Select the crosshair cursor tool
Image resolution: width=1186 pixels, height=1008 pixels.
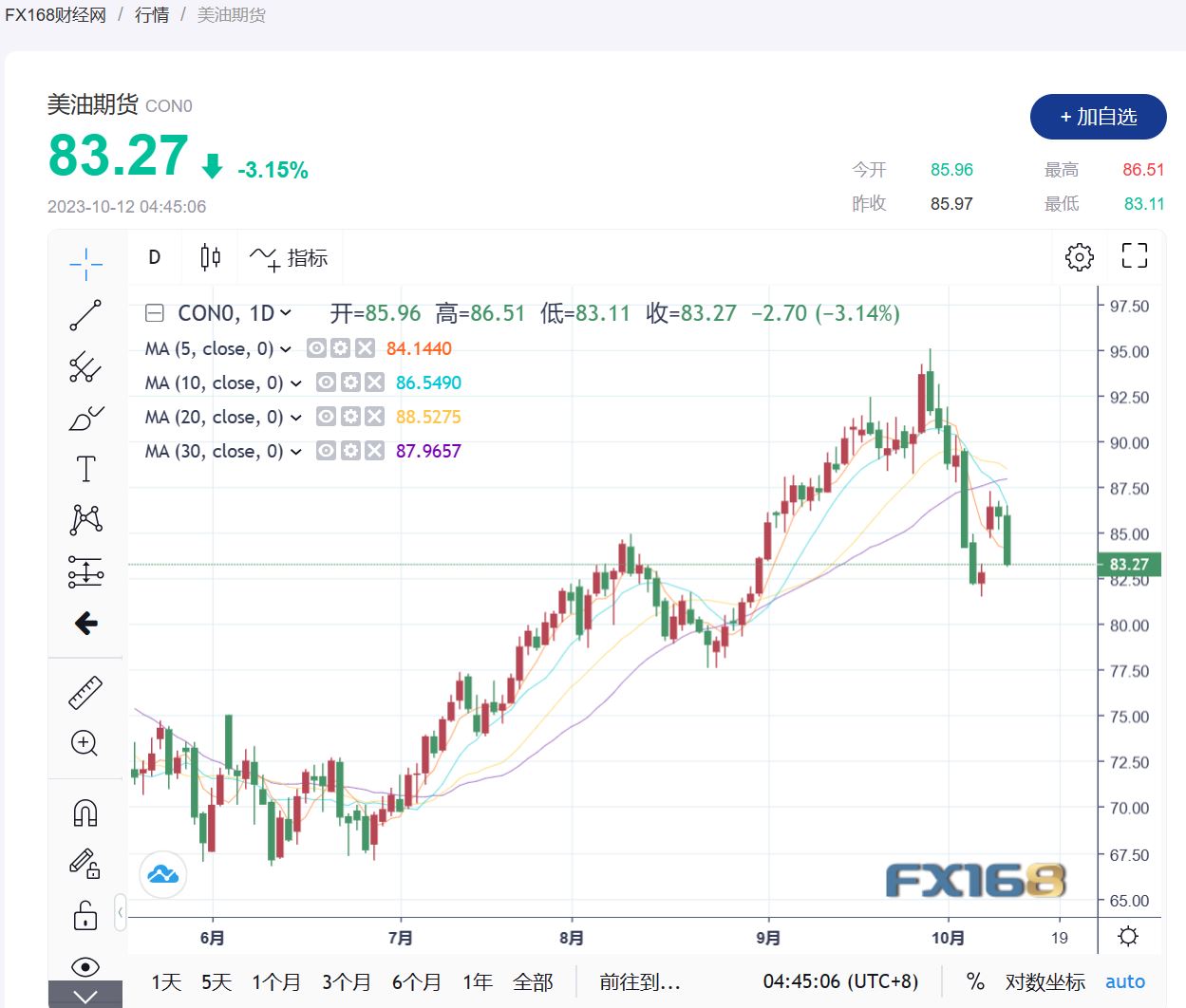[x=85, y=264]
